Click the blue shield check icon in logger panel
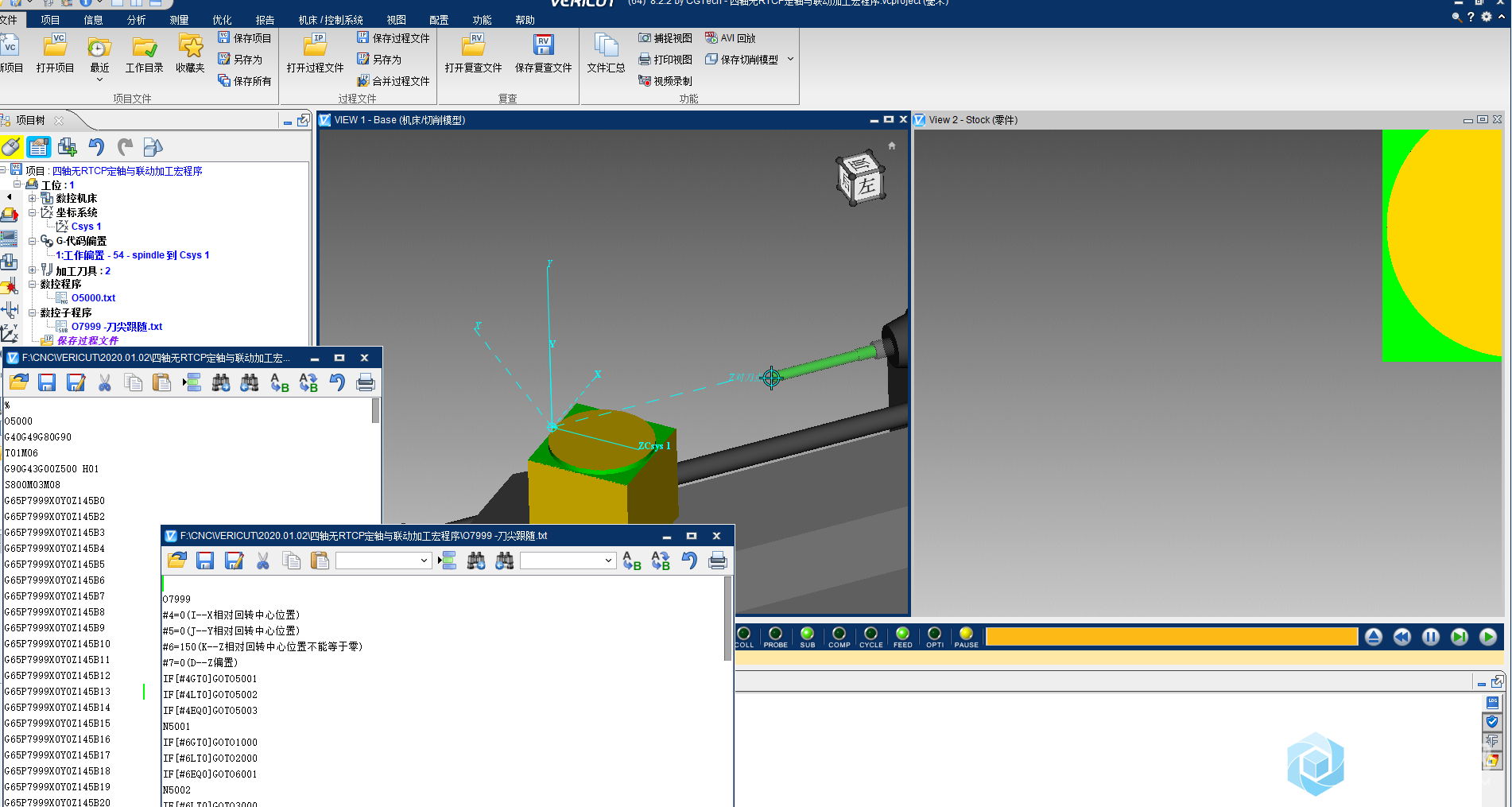1512x807 pixels. pyautogui.click(x=1492, y=722)
